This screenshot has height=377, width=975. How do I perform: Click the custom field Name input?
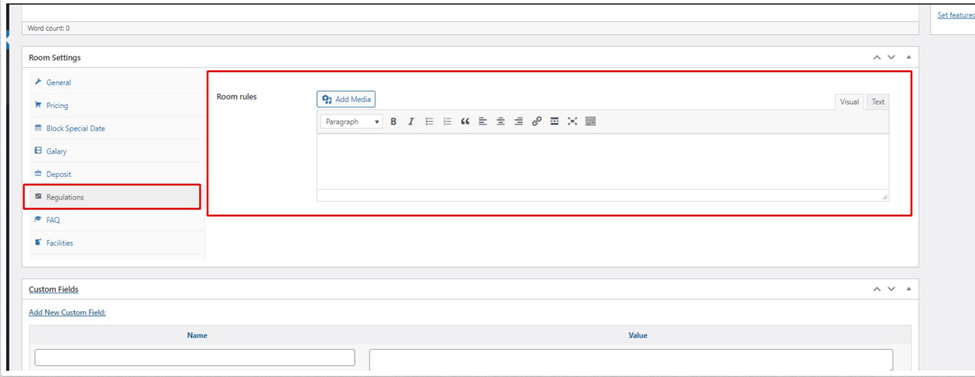(x=195, y=357)
